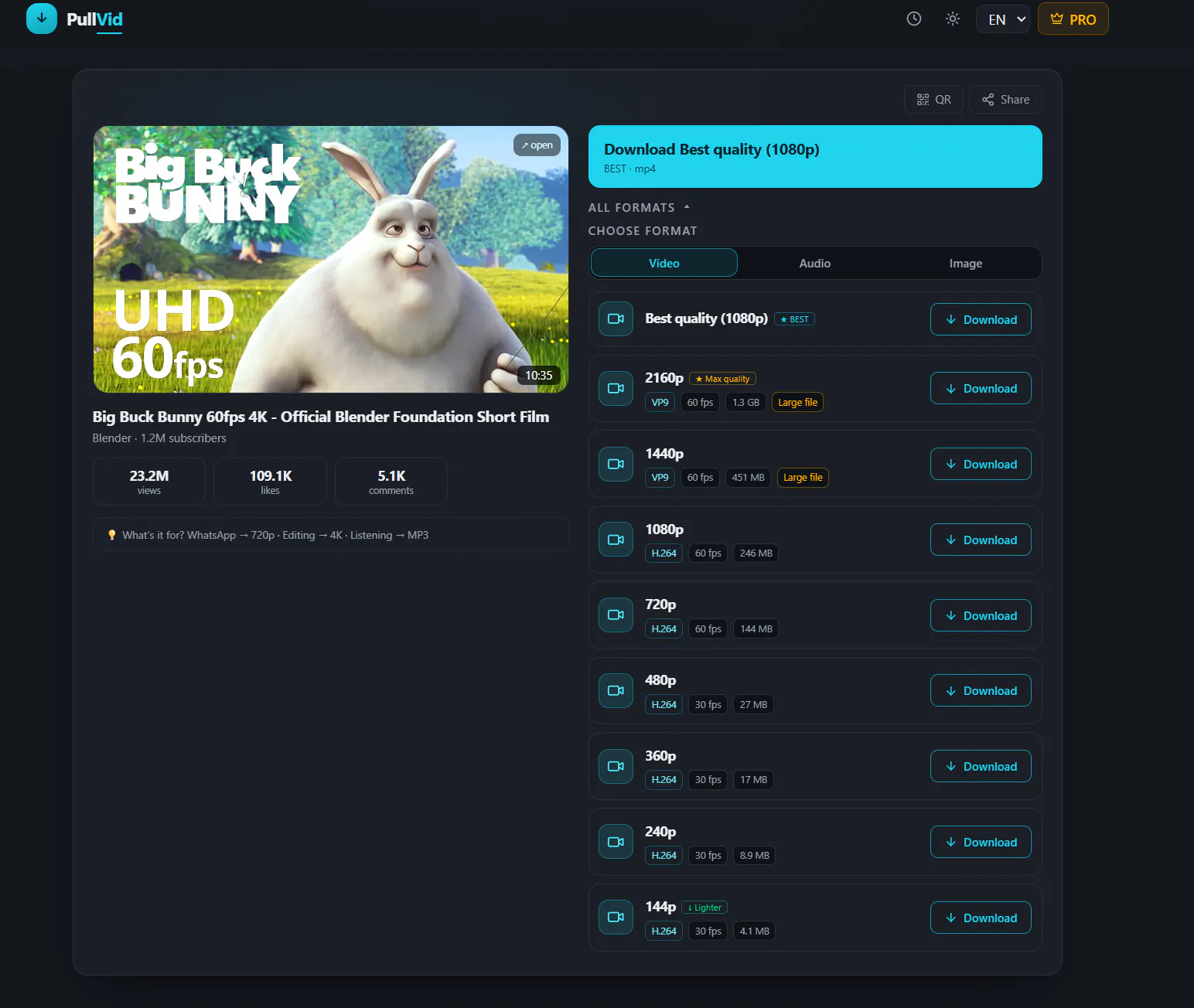Download the 144p Lighter format
Image resolution: width=1194 pixels, height=1008 pixels.
point(981,918)
